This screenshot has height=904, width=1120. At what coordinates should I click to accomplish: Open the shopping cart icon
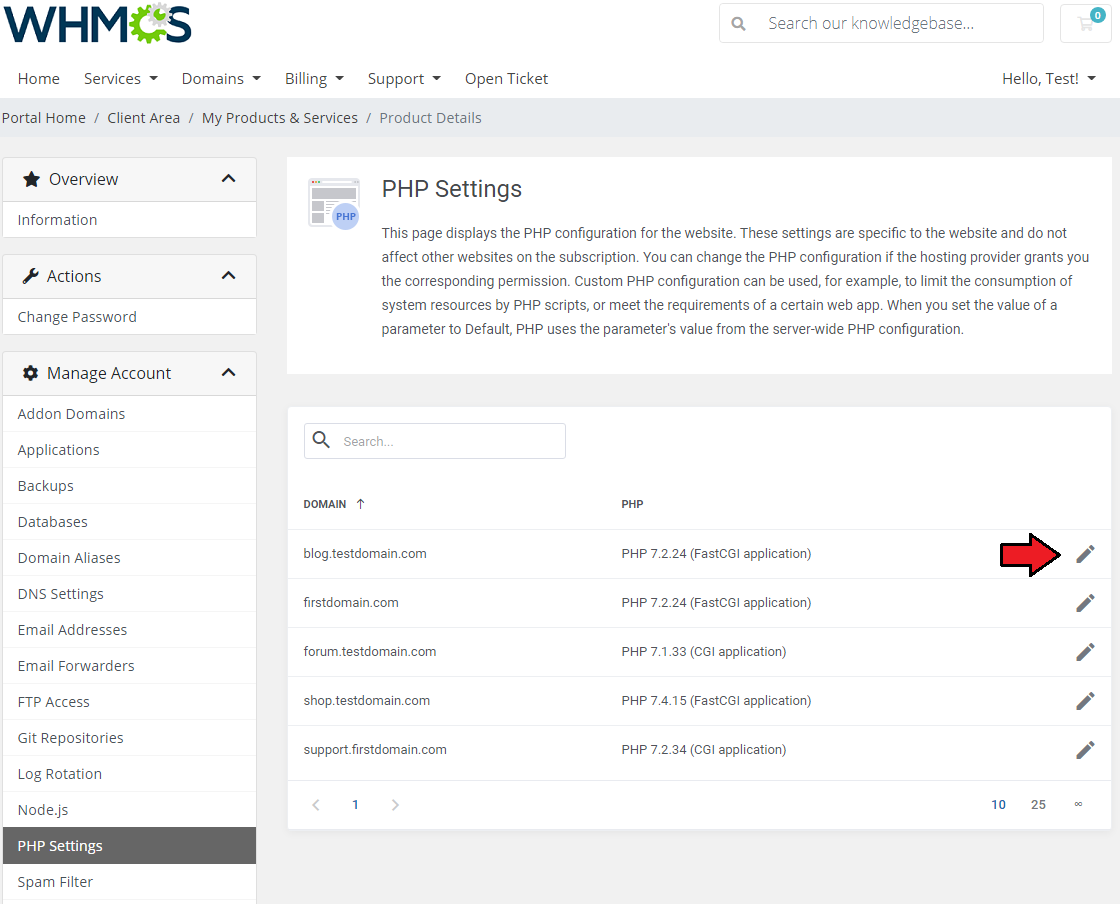click(x=1086, y=23)
